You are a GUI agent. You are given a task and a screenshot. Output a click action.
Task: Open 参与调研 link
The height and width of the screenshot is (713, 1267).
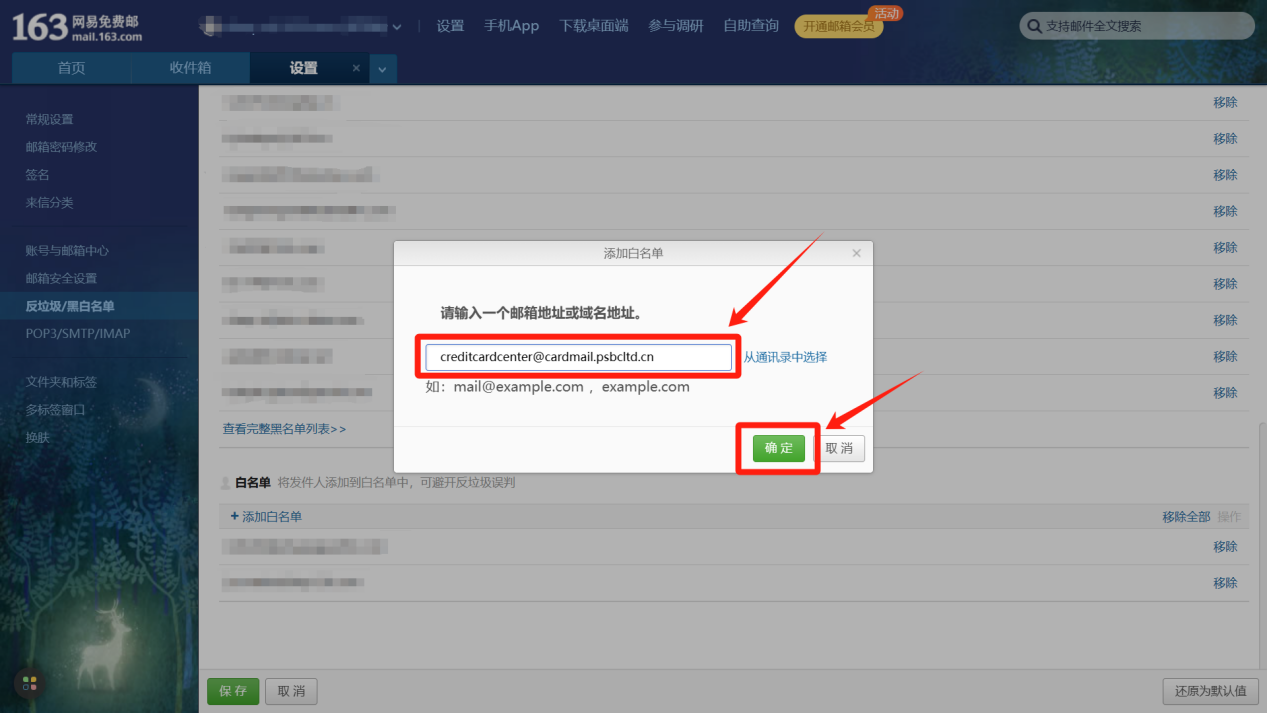click(x=676, y=26)
